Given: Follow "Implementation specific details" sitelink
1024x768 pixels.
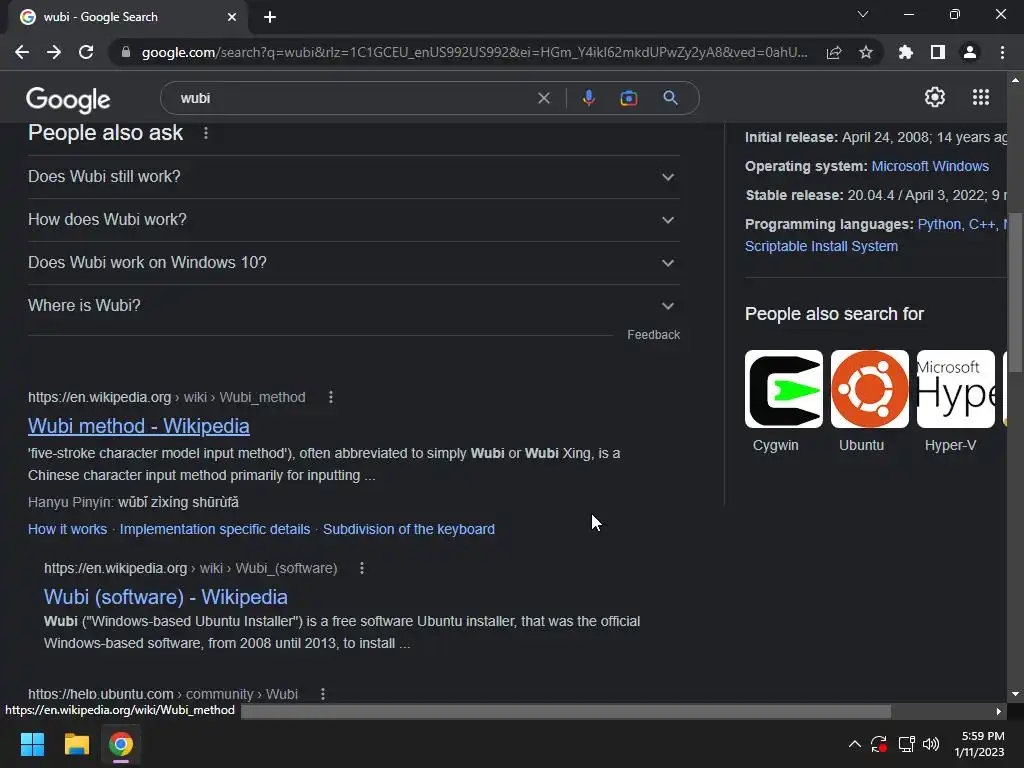Looking at the screenshot, I should 215,529.
